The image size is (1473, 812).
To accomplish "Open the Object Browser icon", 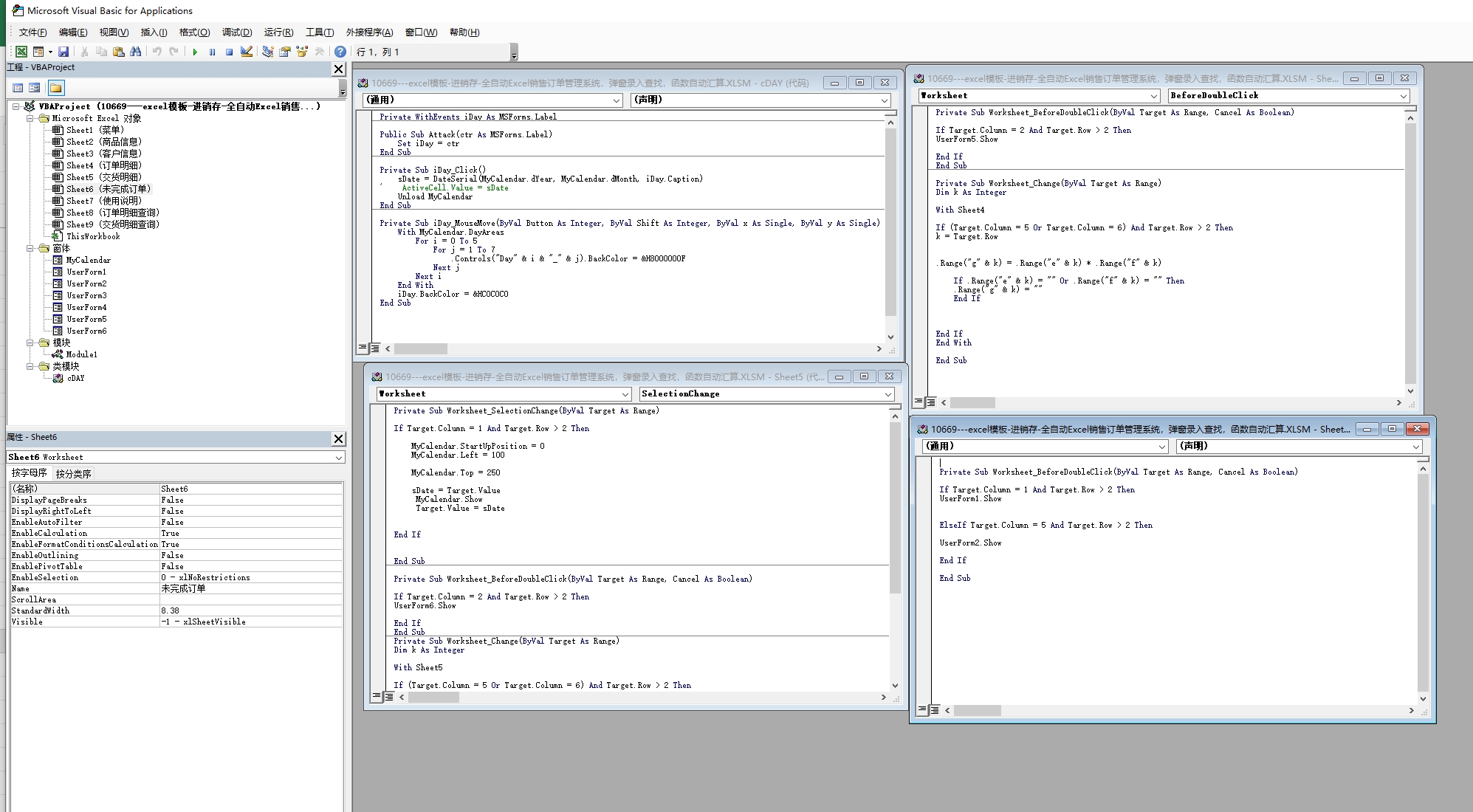I will coord(301,52).
